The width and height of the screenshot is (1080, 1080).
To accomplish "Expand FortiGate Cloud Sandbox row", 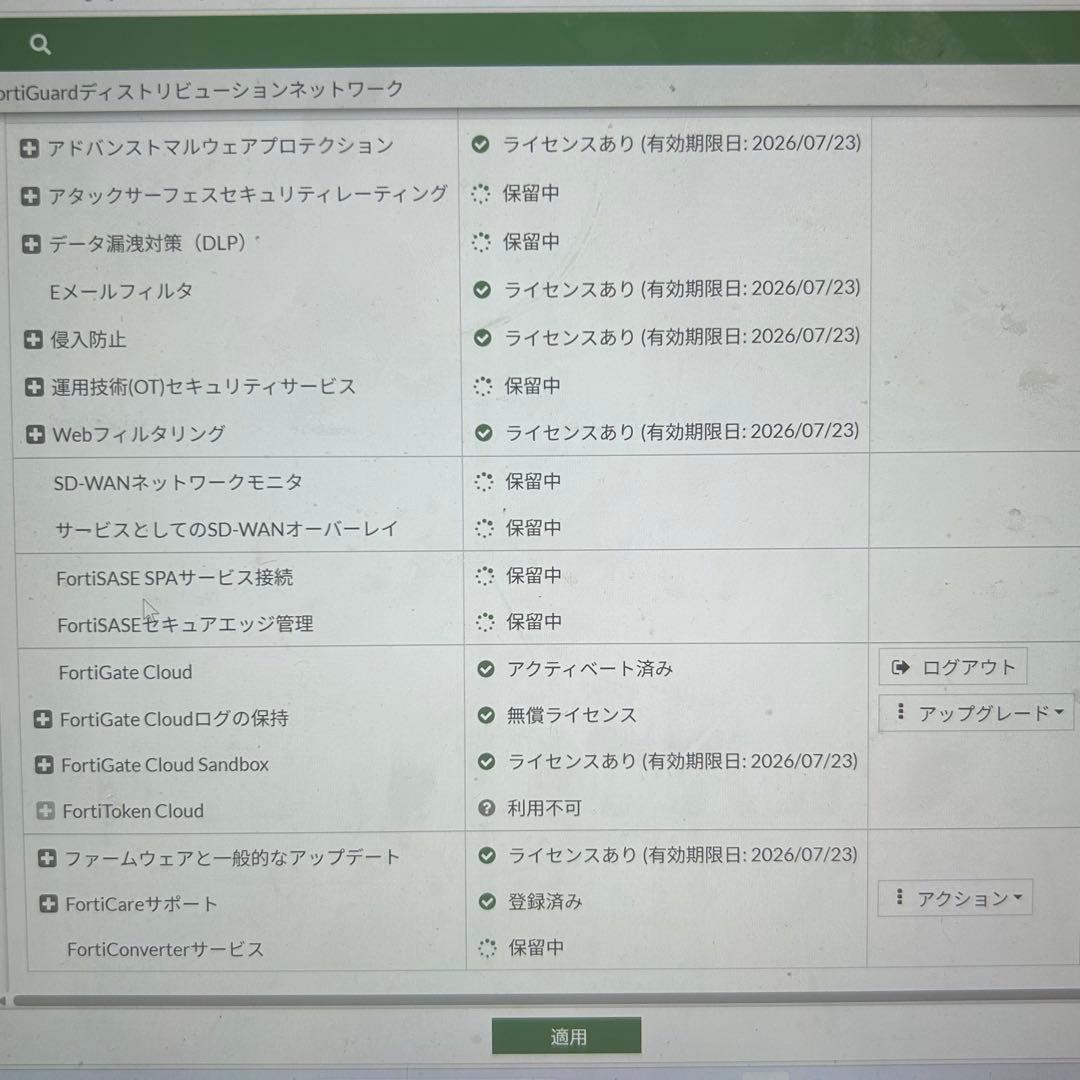I will 44,765.
